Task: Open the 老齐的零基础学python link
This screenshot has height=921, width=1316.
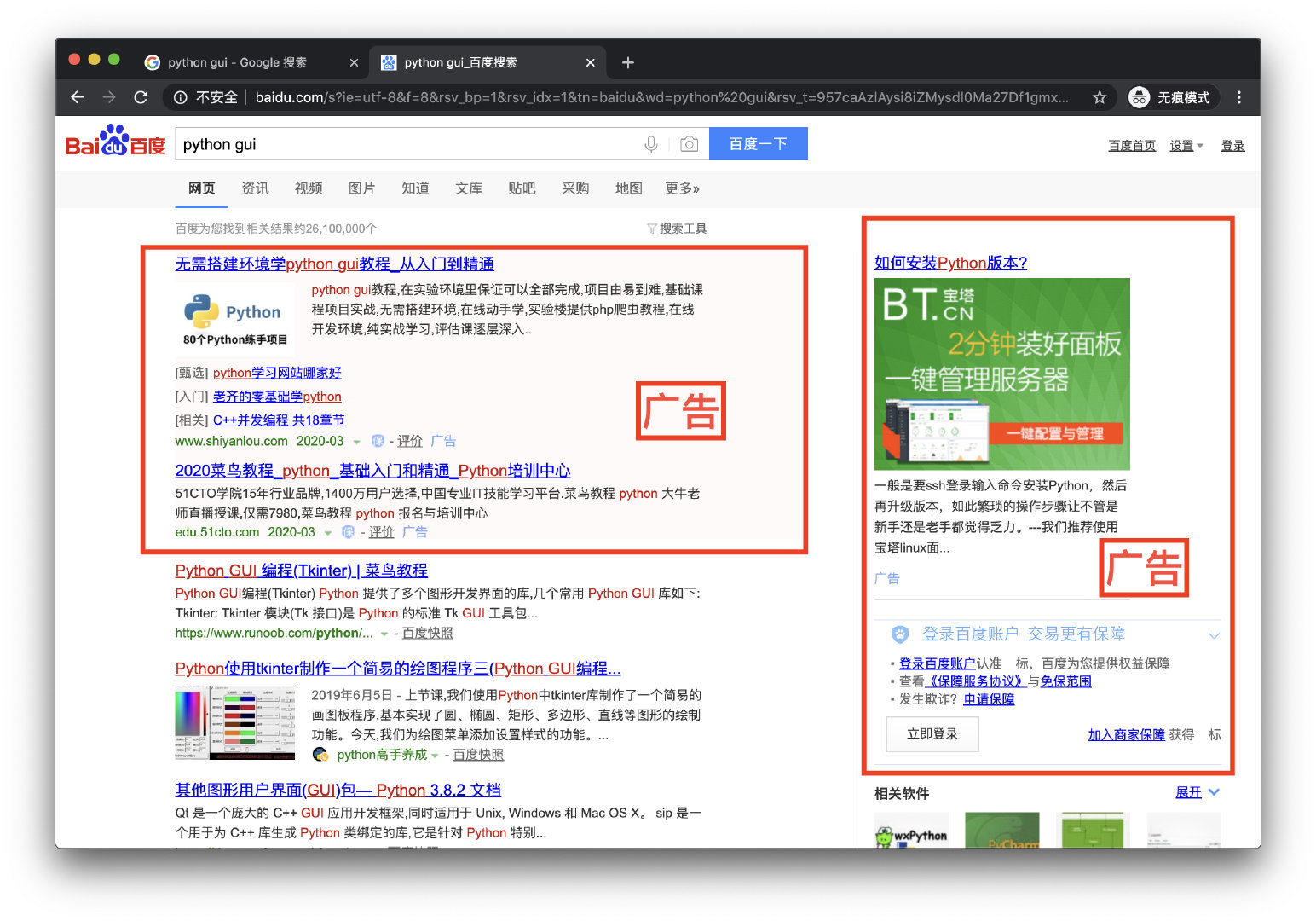Action: 277,397
